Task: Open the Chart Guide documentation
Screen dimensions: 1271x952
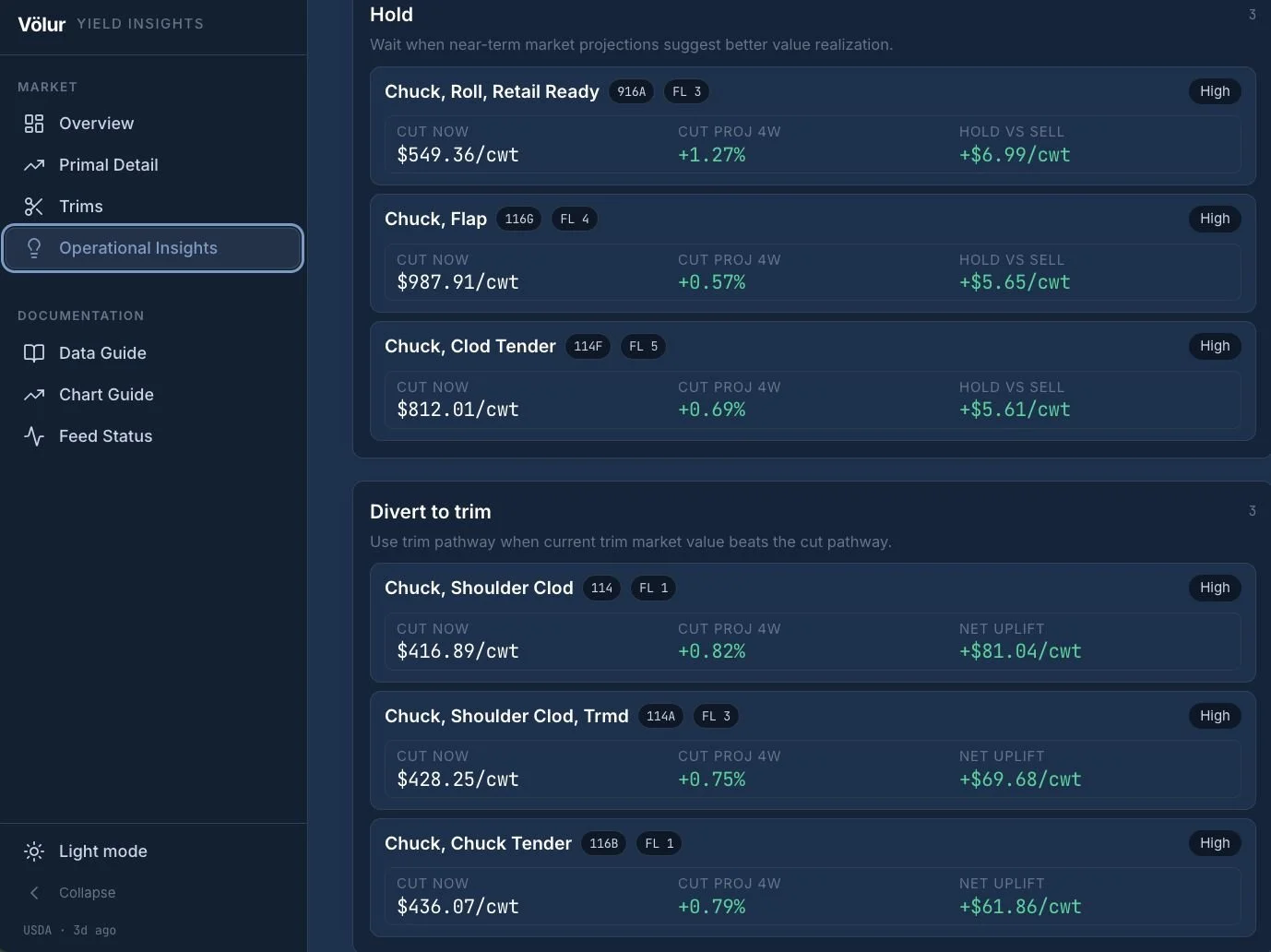Action: [153, 395]
